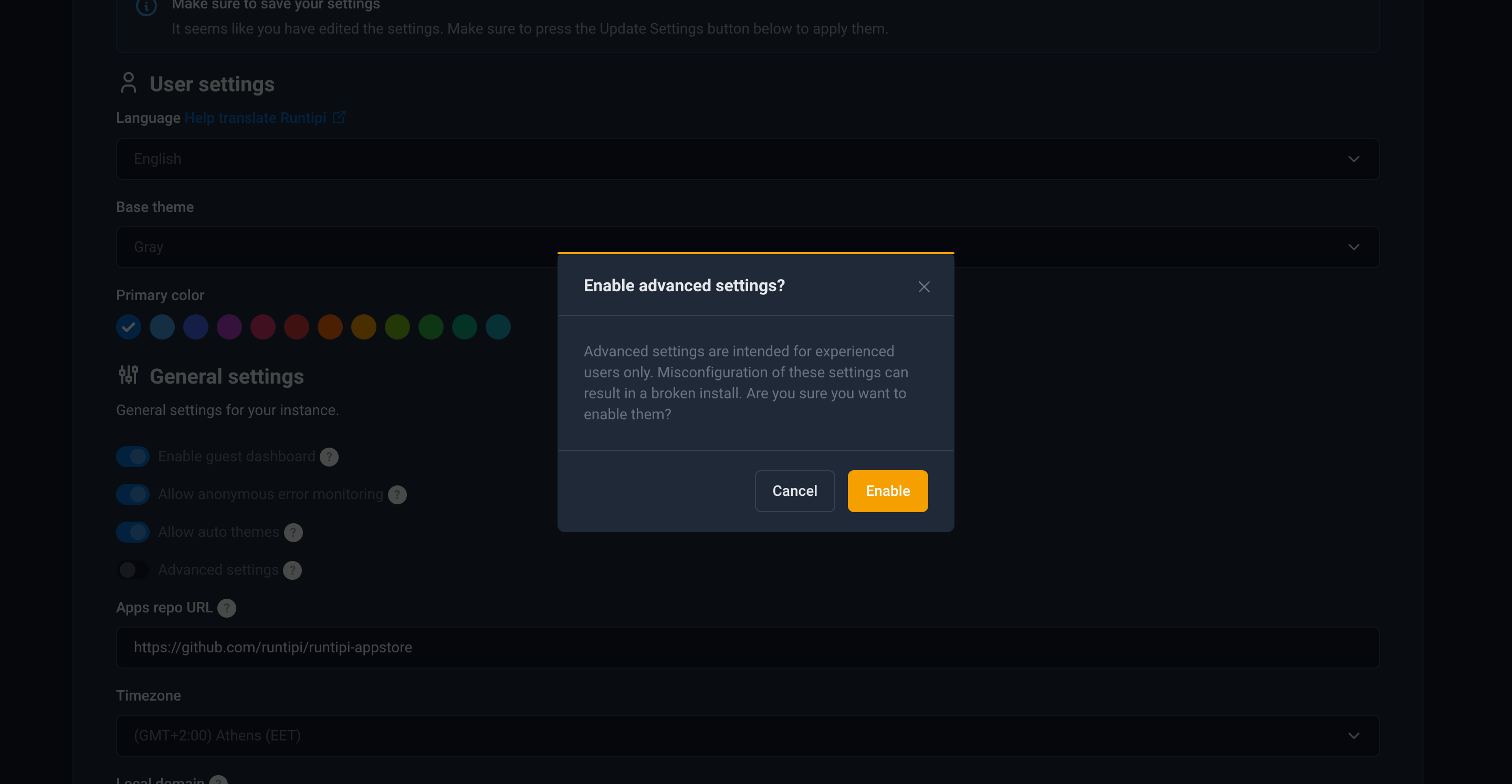This screenshot has height=784, width=1512.
Task: Click the Enable button in the dialog
Action: tap(887, 491)
